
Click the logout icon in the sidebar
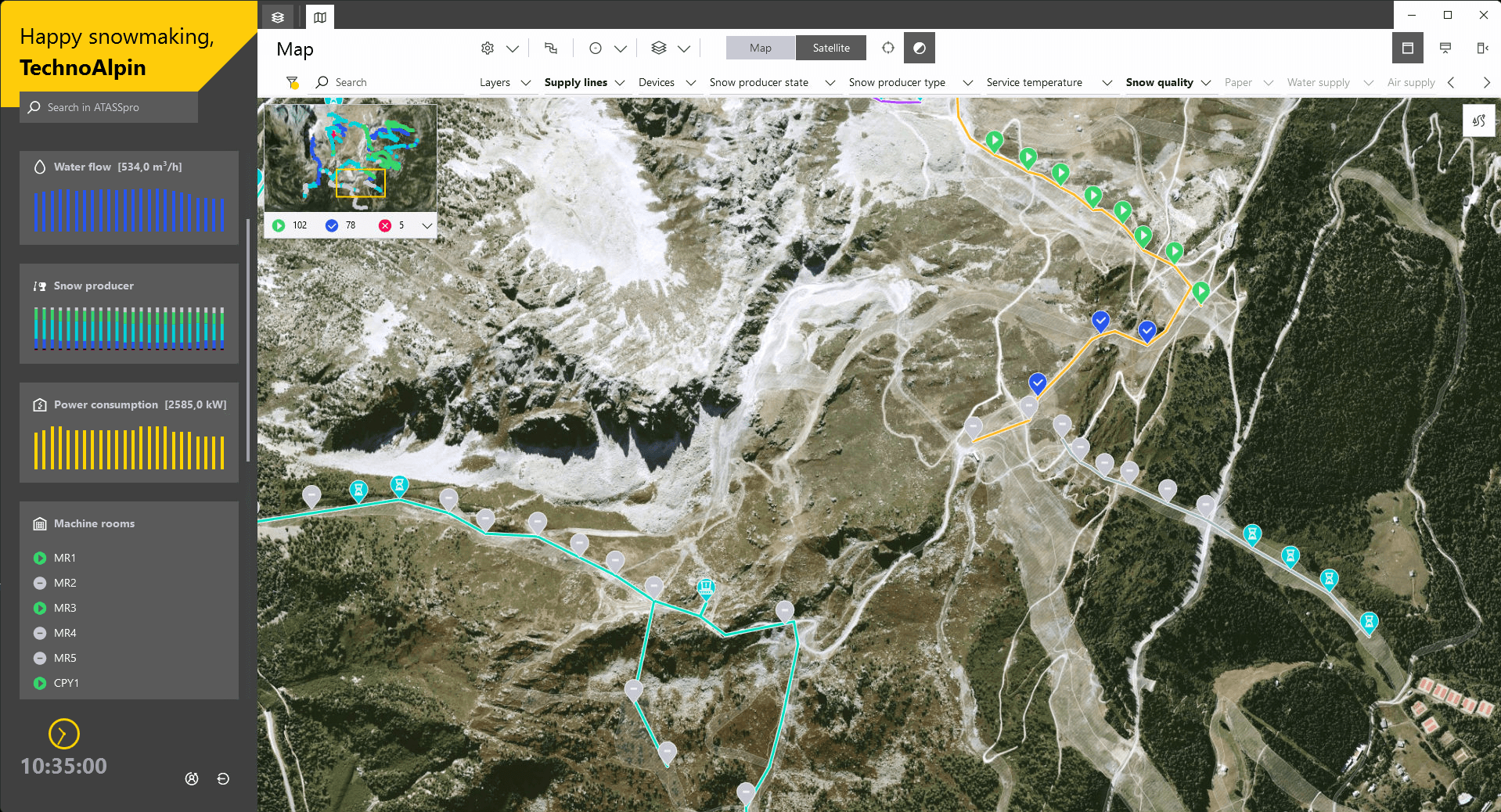click(x=223, y=778)
